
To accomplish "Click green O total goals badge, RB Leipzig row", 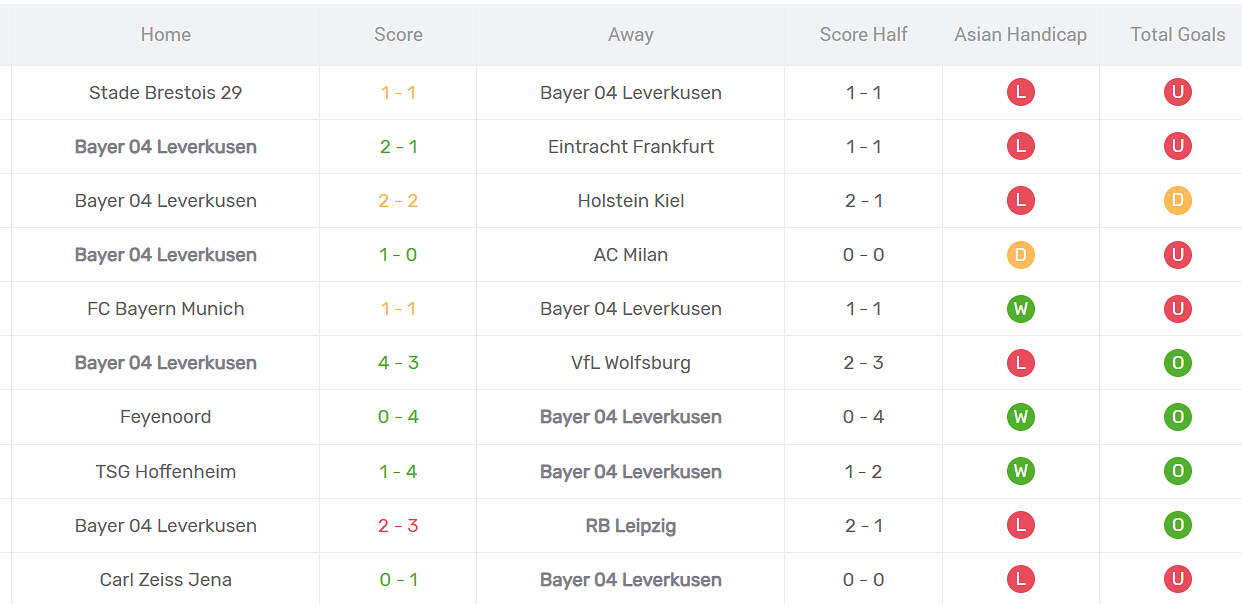I will tap(1177, 525).
